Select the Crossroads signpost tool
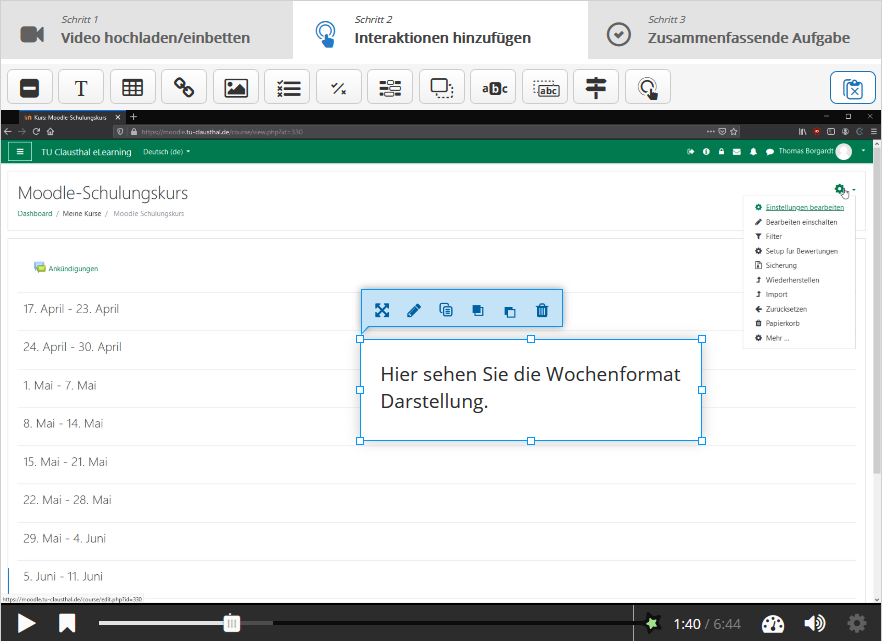Screen dimensions: 882x641 pyautogui.click(x=596, y=87)
